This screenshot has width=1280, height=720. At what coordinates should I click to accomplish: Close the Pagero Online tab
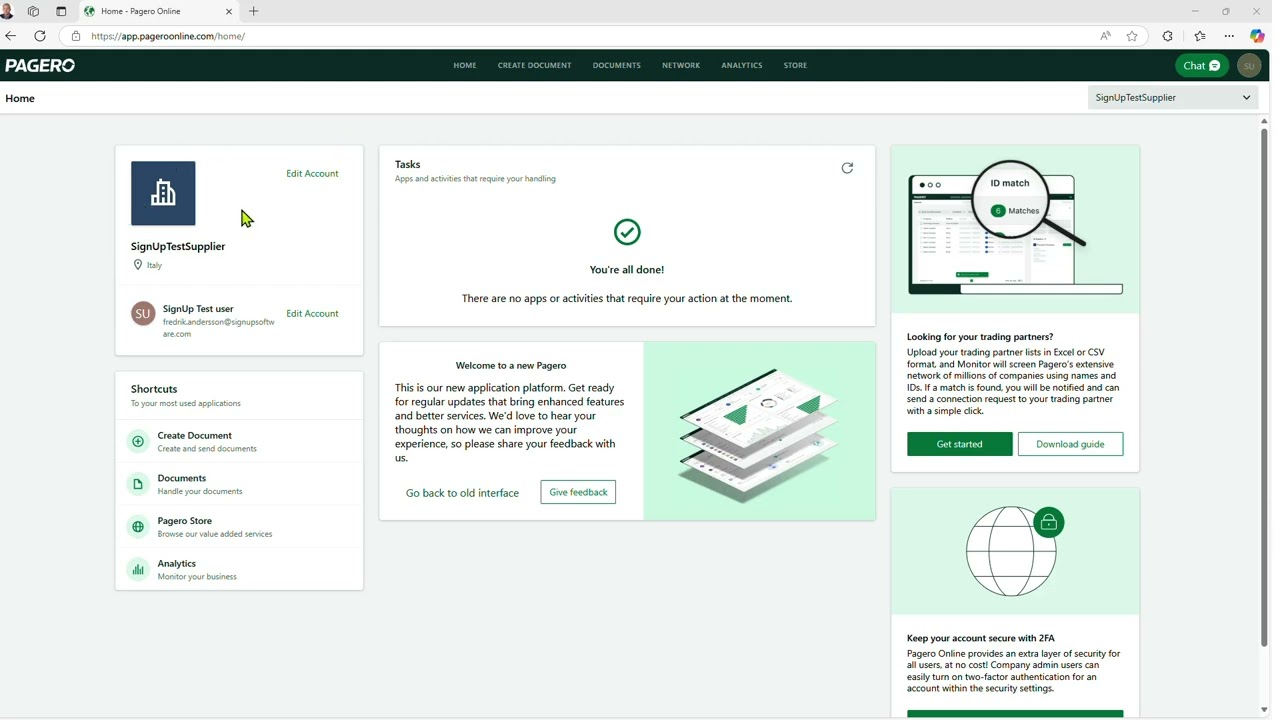(229, 11)
